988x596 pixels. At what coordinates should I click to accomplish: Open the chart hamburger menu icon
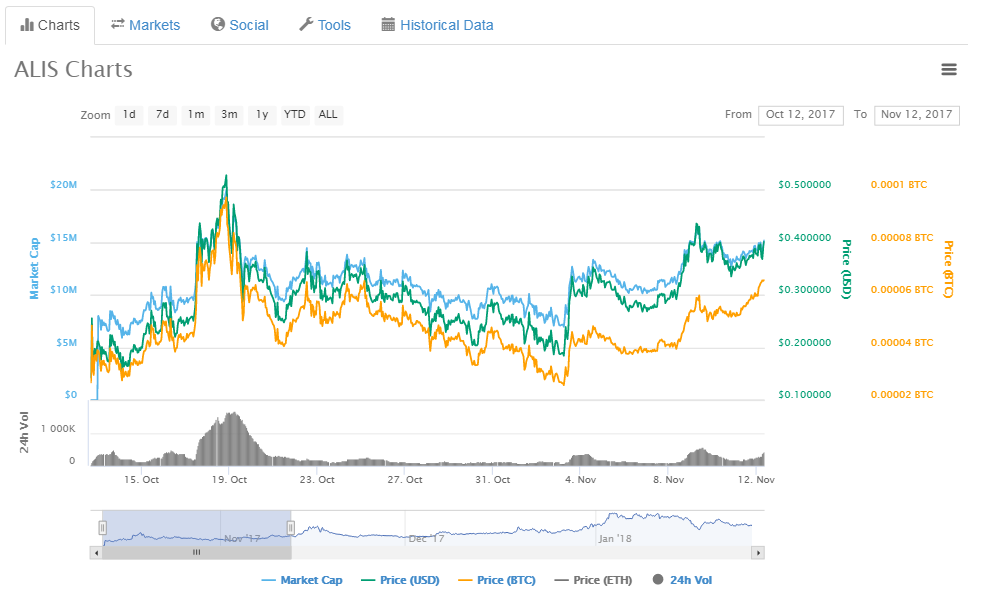[x=948, y=69]
